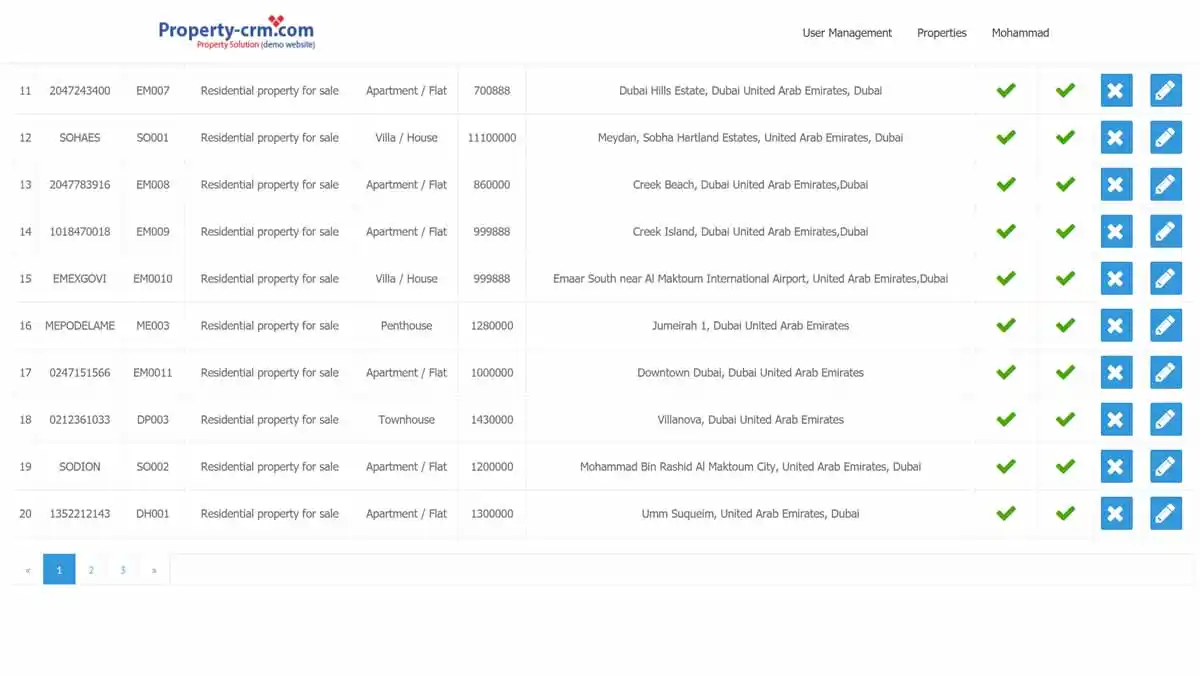Edit property SO001 Sobha Hartland
The width and height of the screenshot is (1200, 675).
point(1166,138)
